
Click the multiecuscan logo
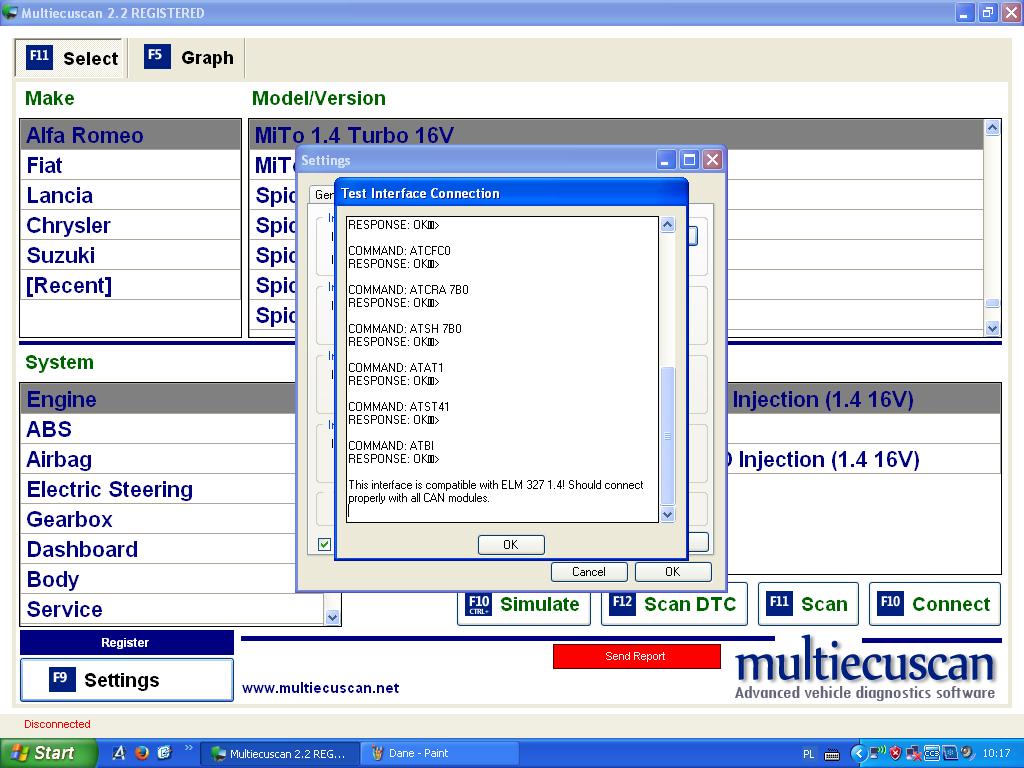click(x=866, y=668)
